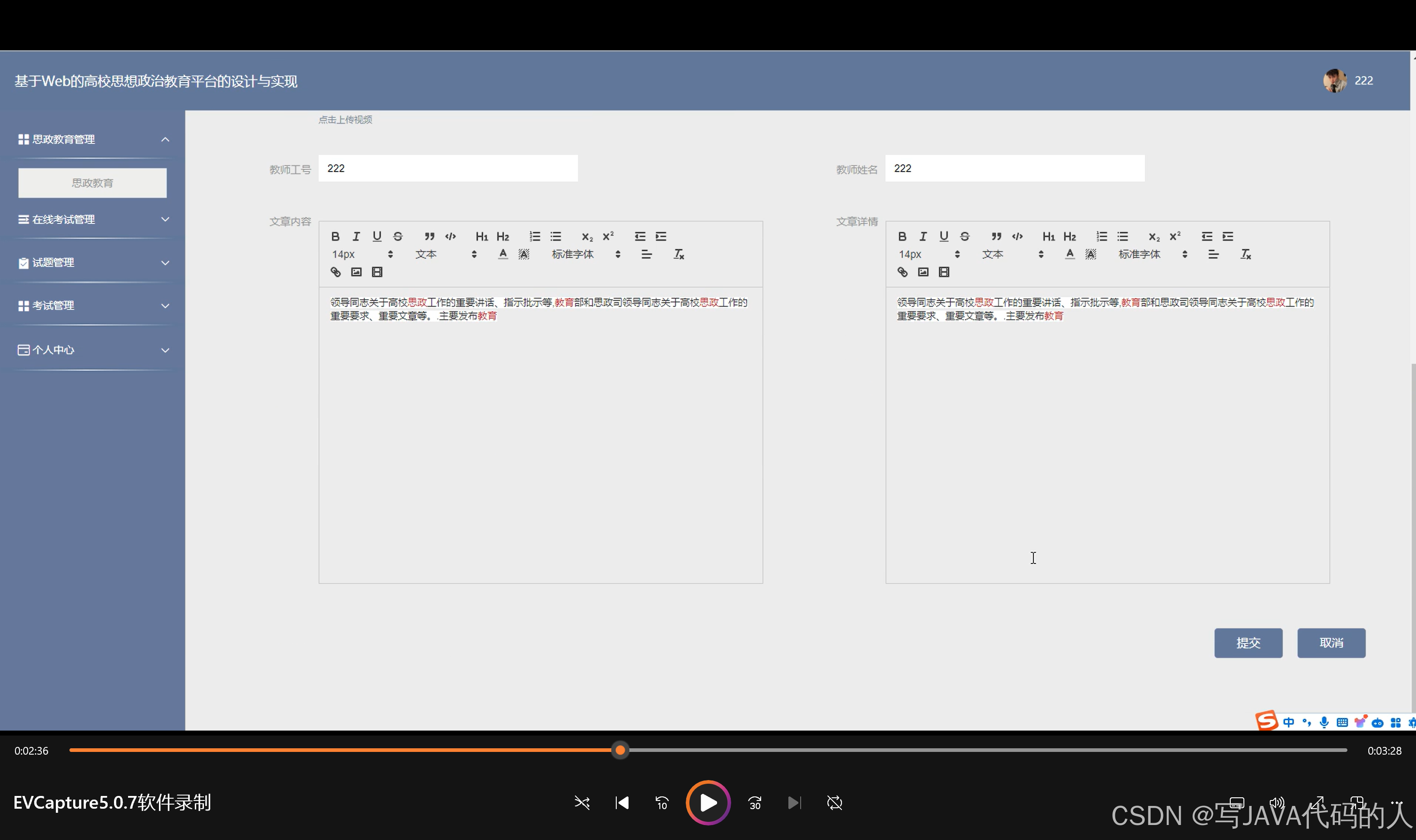Click the 取消 cancel button
Image resolution: width=1416 pixels, height=840 pixels.
[1331, 643]
